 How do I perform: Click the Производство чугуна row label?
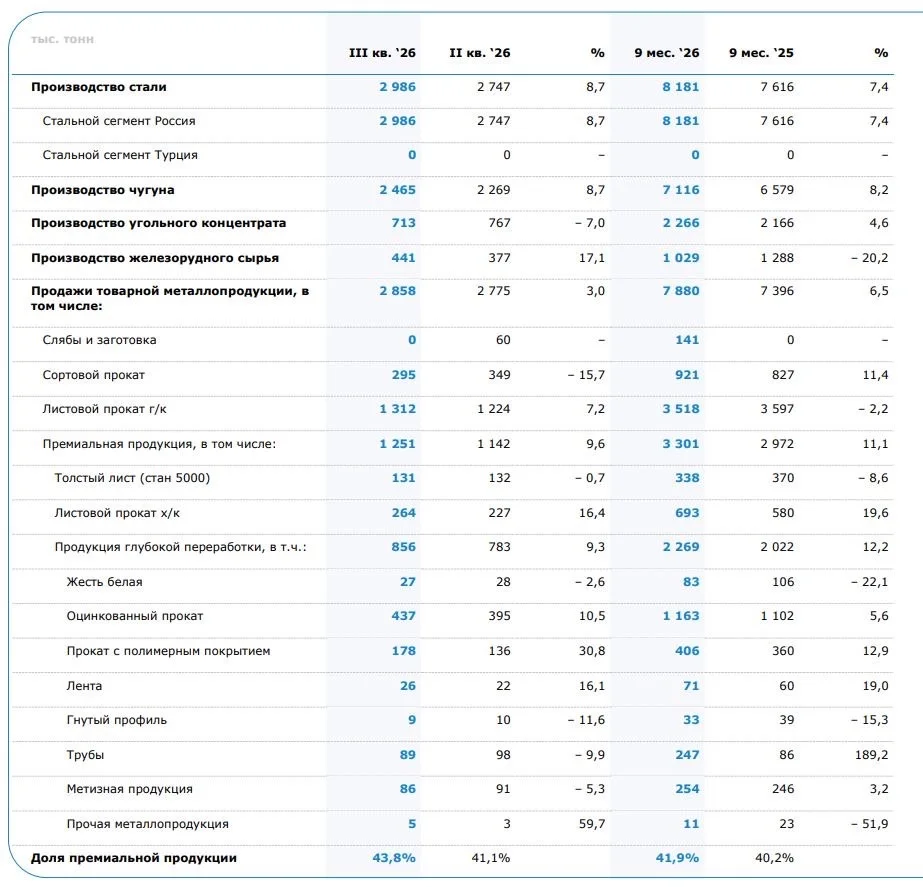(x=102, y=190)
